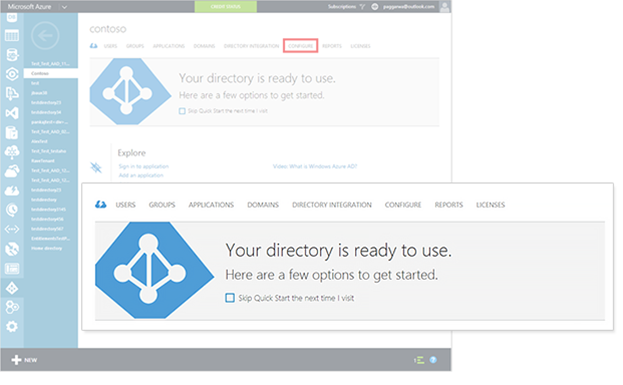623x385 pixels.
Task: Click LICENSES tab in the enlarged callout
Action: (490, 205)
